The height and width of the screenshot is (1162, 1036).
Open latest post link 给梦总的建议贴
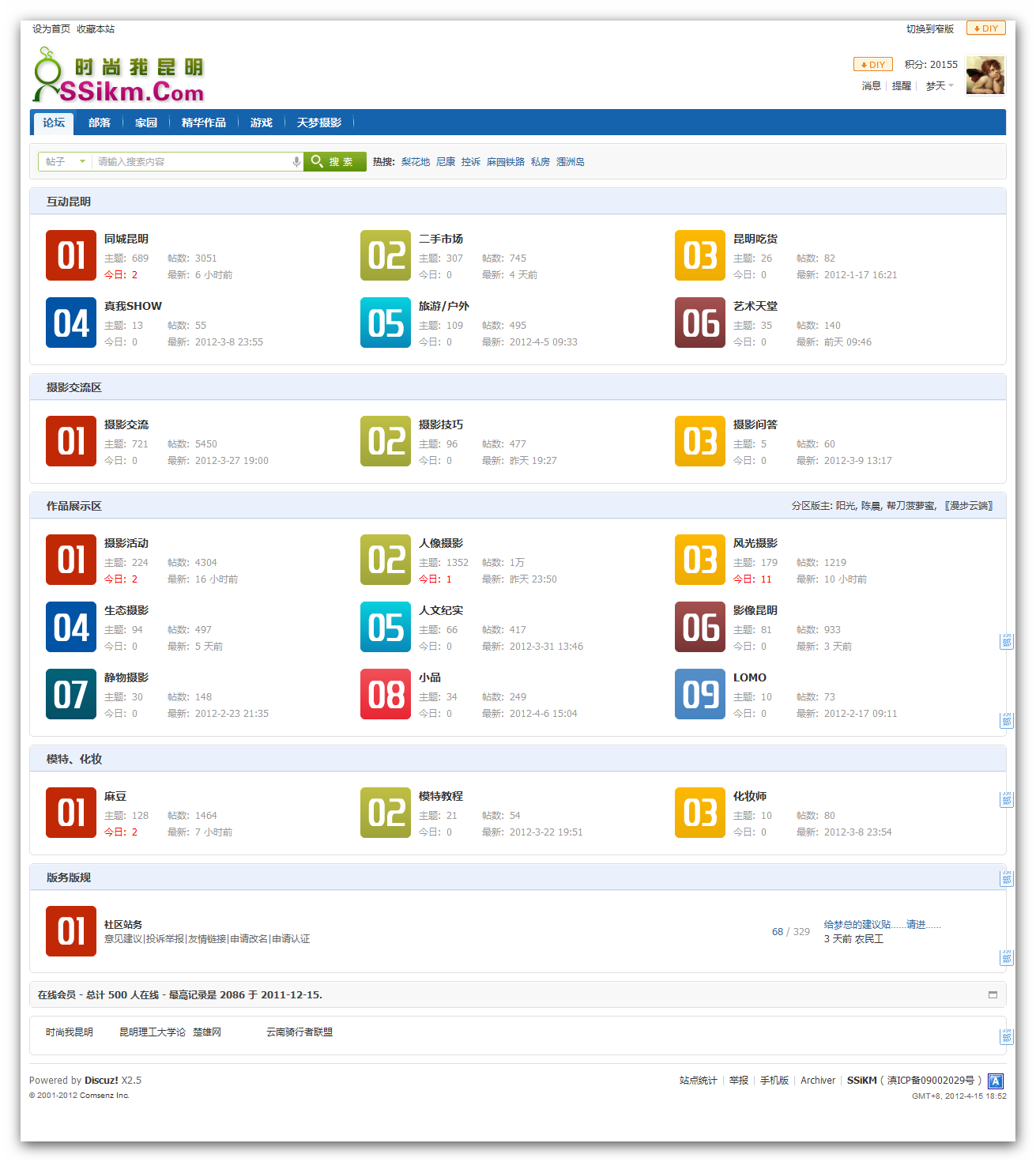(x=883, y=924)
